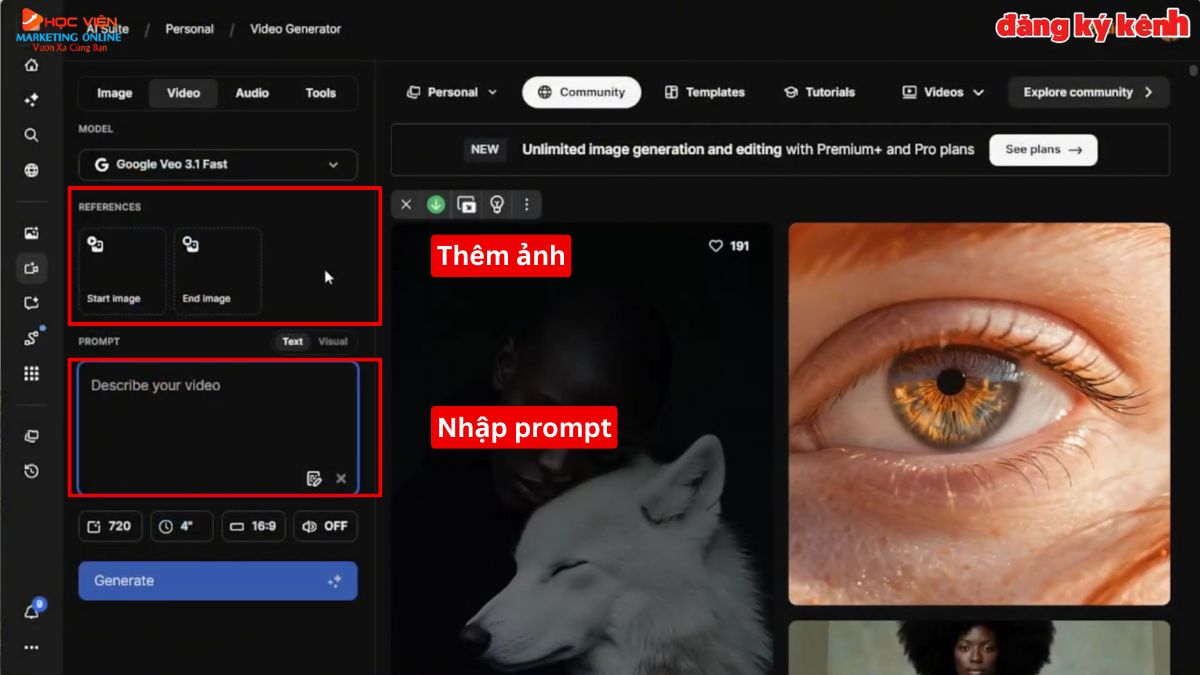This screenshot has height=675, width=1200.
Task: Click the history icon in the left sidebar
Action: 30,471
